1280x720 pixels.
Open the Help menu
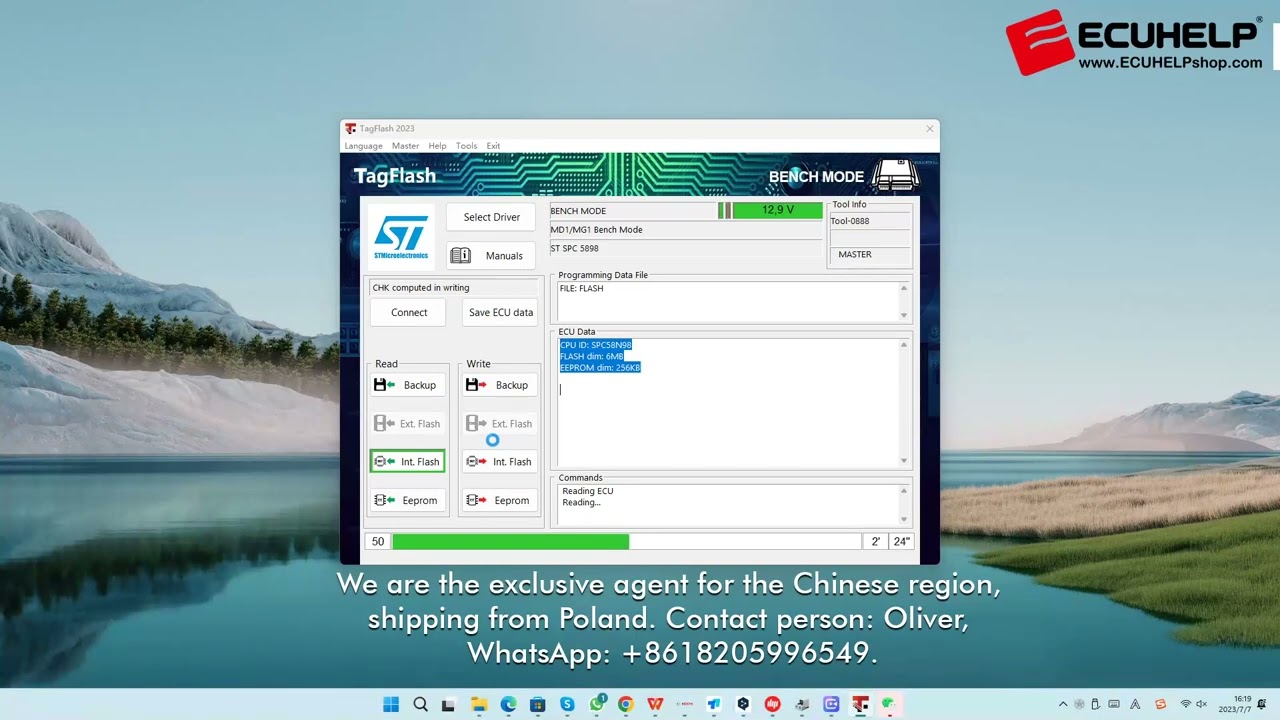438,146
